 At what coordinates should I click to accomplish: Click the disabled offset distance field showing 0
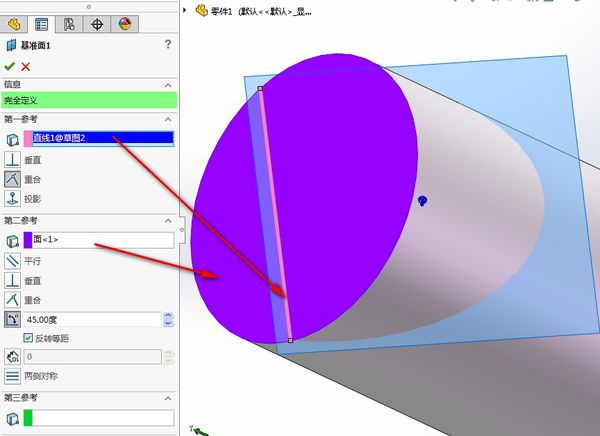click(x=93, y=357)
